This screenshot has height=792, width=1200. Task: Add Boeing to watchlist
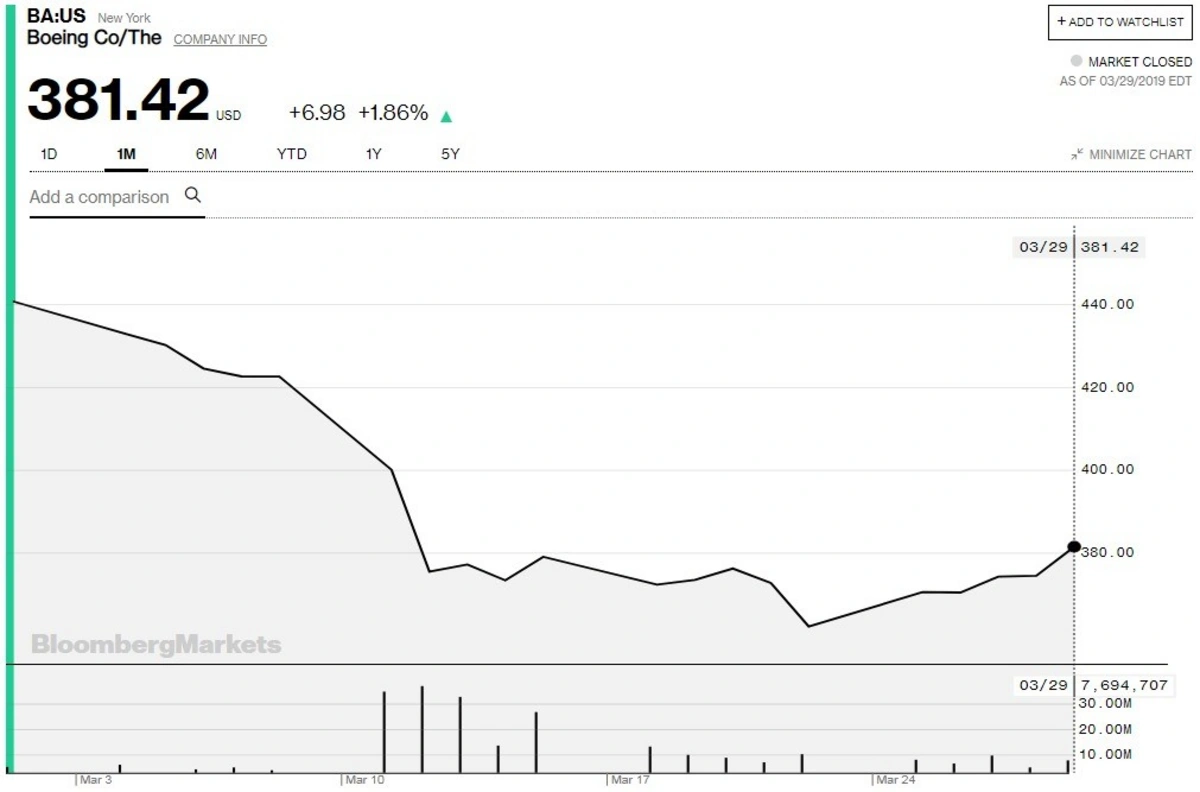pyautogui.click(x=1120, y=22)
